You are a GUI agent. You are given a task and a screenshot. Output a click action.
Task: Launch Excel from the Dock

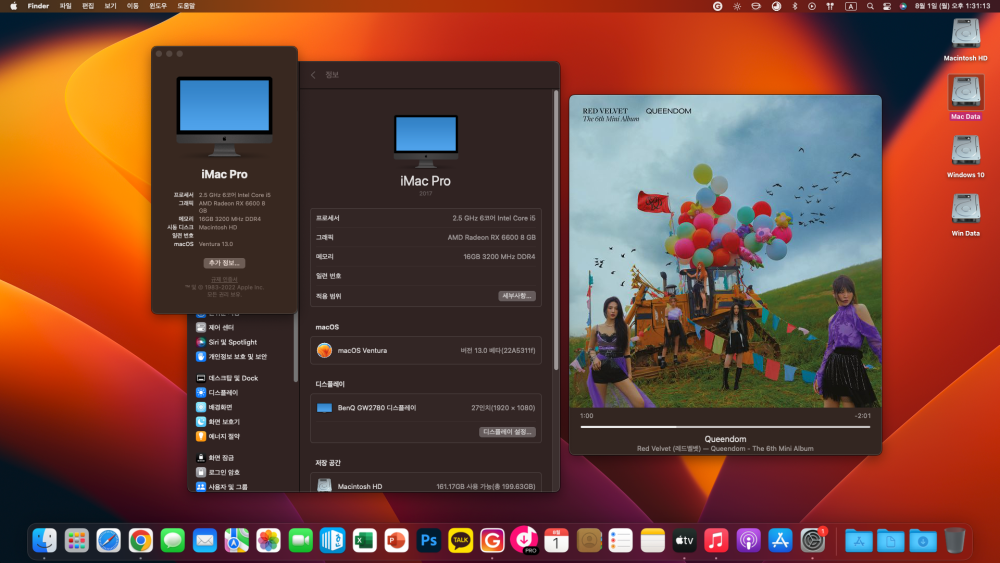pos(364,541)
